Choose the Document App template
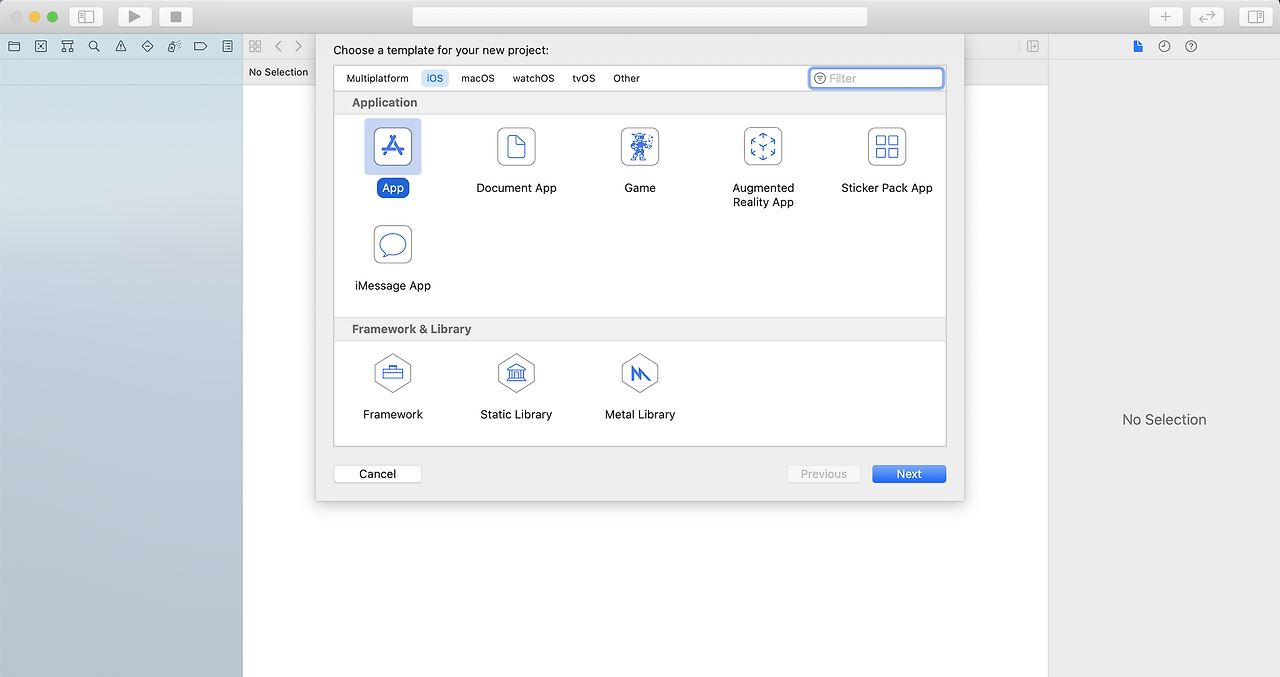 [x=516, y=147]
